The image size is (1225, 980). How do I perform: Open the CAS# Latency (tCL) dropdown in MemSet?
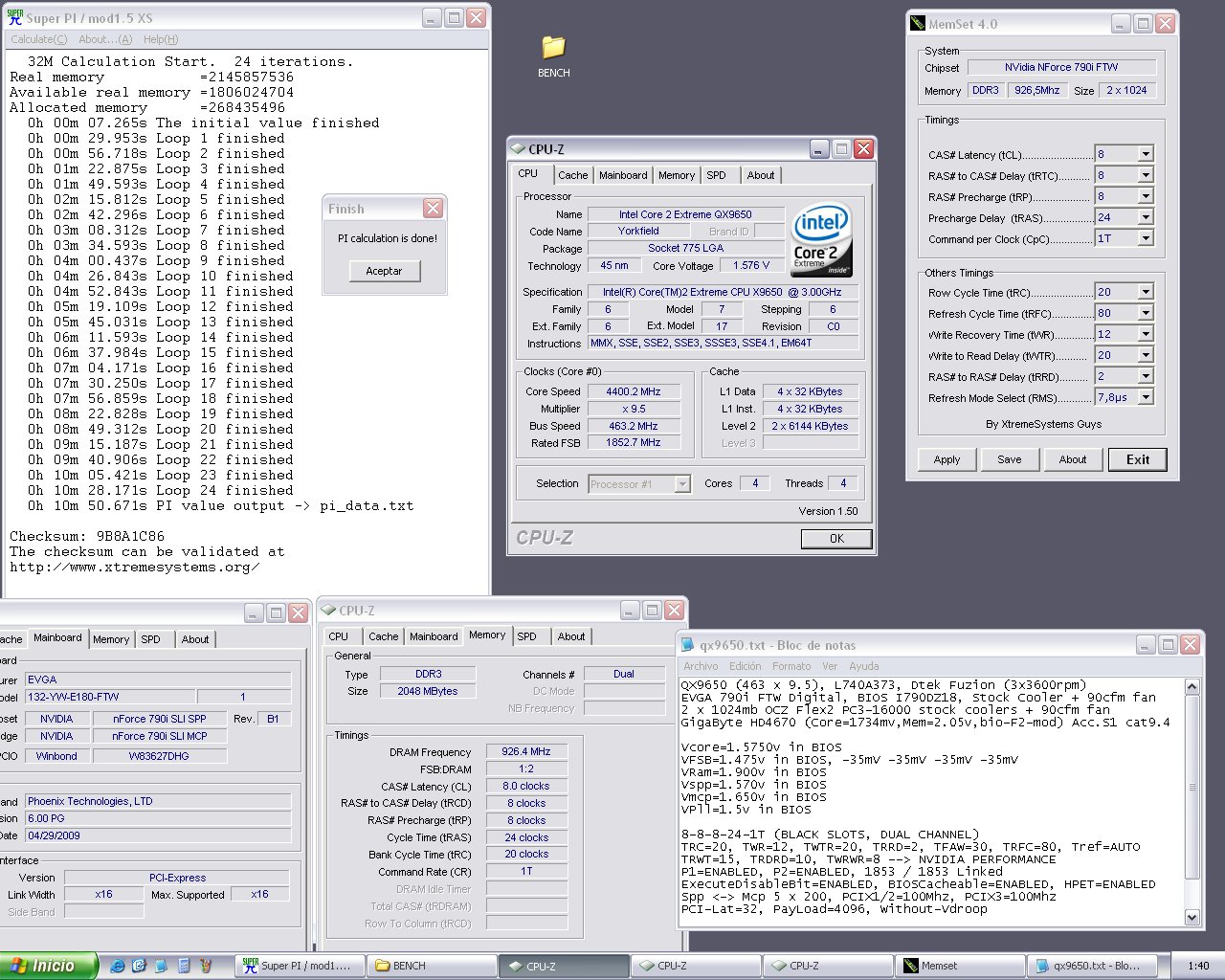[1146, 154]
